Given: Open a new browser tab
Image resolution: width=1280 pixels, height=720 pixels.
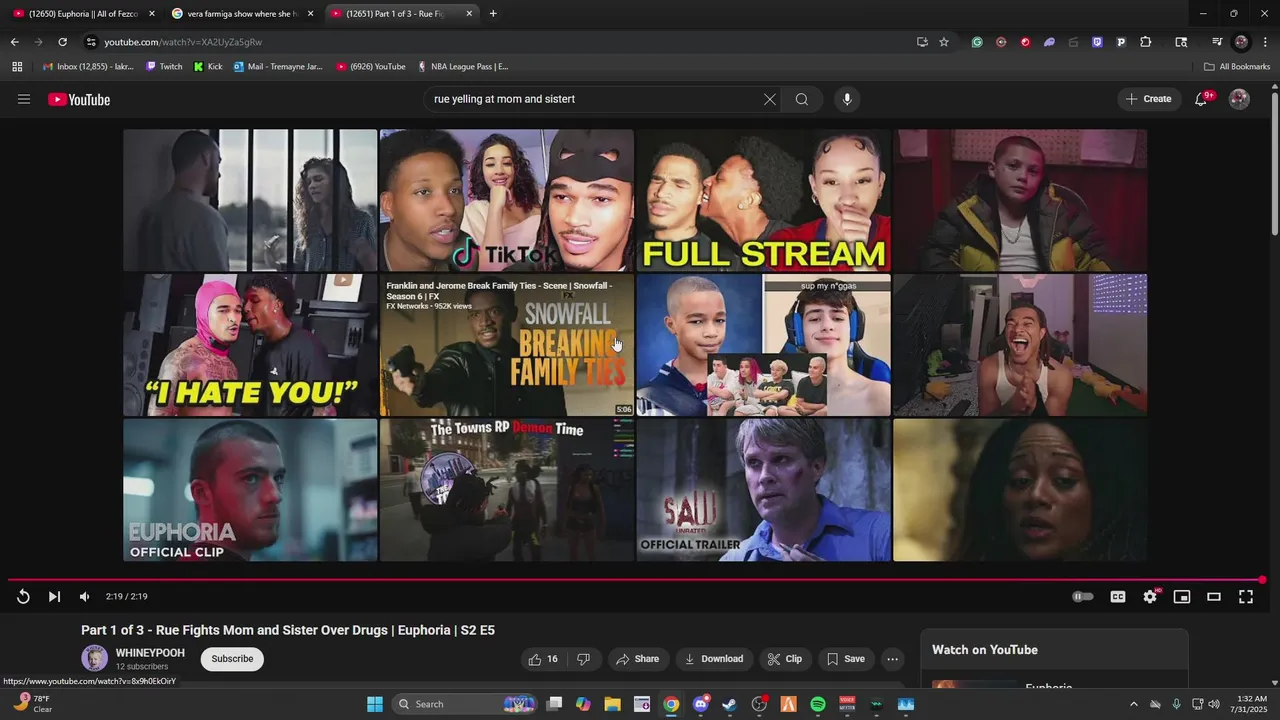Looking at the screenshot, I should [493, 14].
